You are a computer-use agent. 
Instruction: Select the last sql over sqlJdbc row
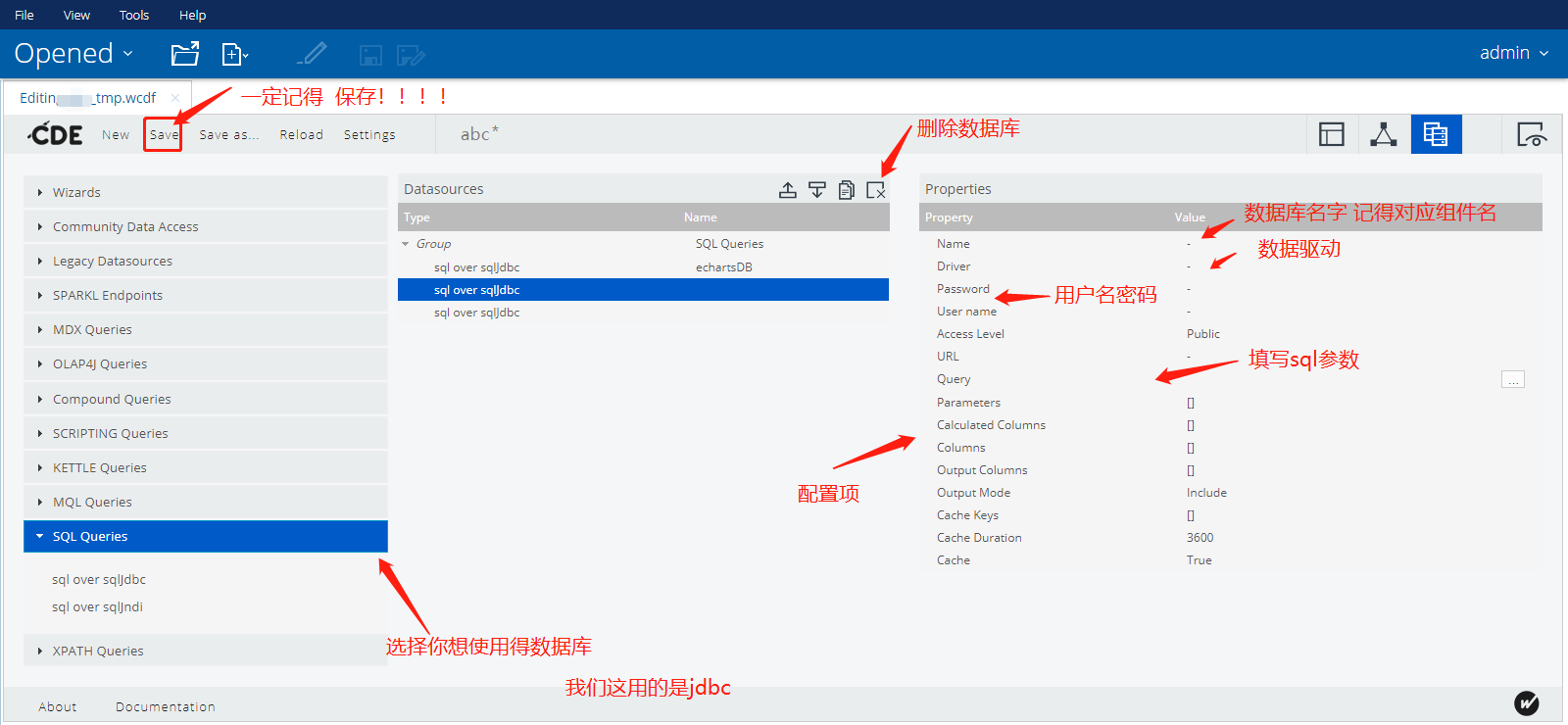coord(643,312)
